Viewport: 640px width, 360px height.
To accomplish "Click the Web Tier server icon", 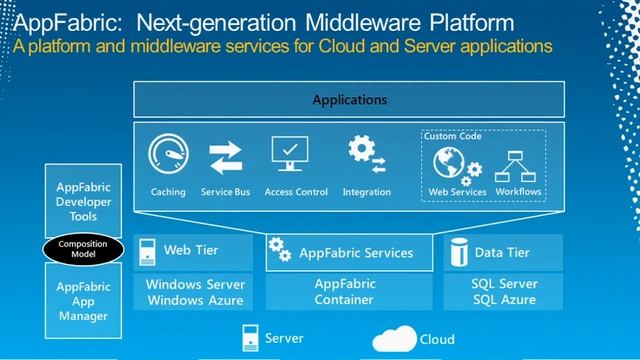I will 147,252.
